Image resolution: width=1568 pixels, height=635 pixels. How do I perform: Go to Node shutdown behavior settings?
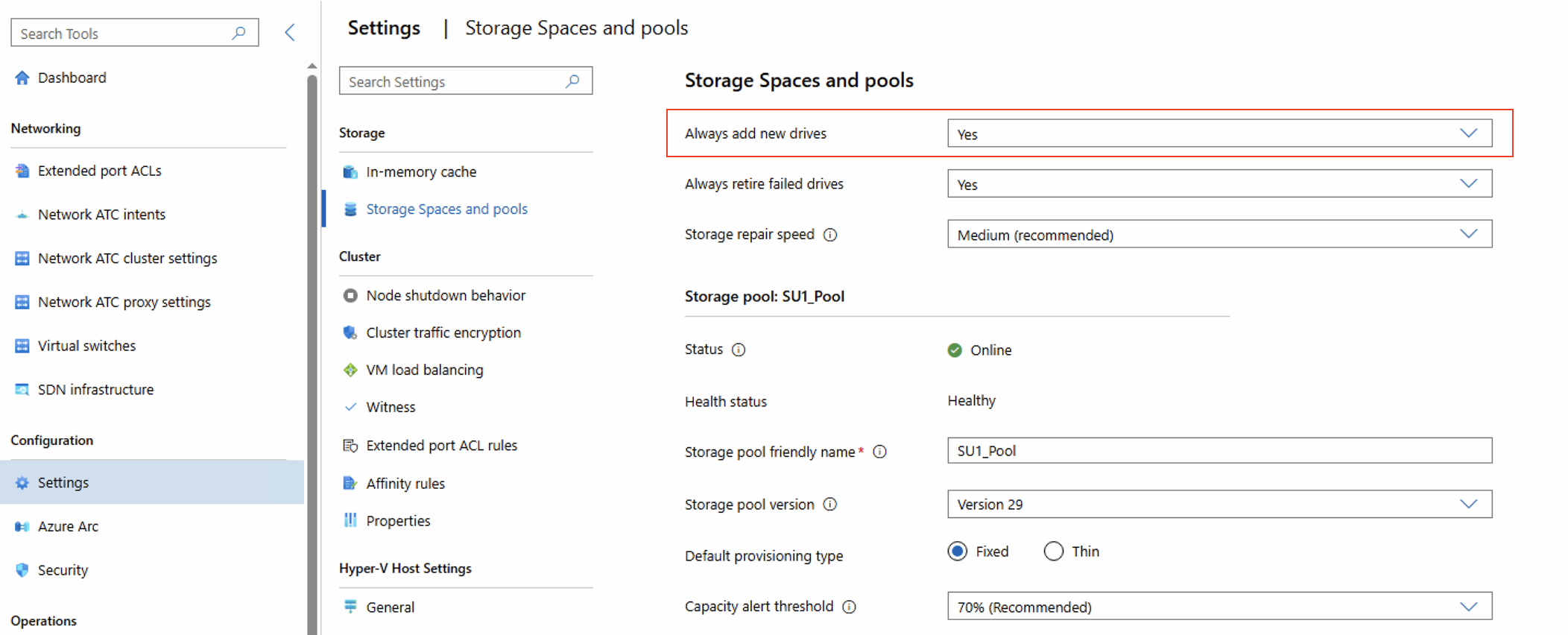(x=445, y=295)
